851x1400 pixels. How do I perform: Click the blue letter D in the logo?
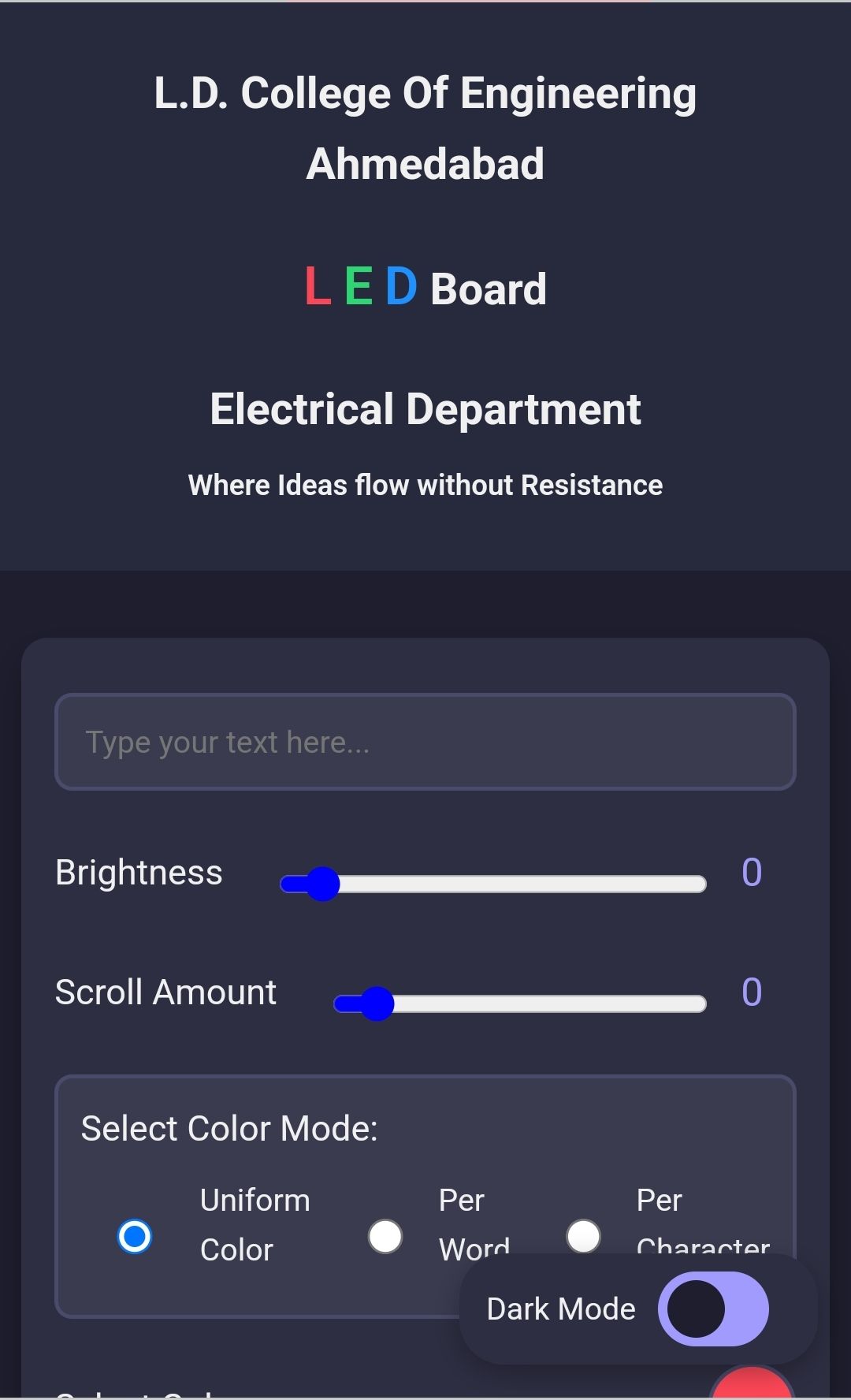coord(401,286)
